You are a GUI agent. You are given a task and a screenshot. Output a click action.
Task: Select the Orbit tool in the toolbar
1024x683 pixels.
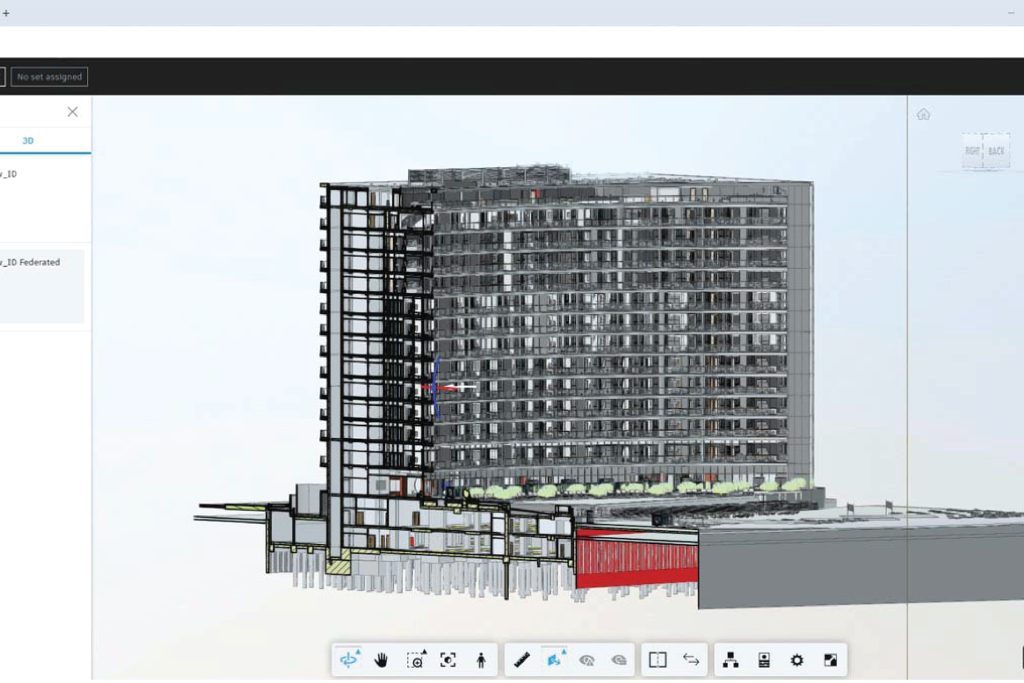point(349,660)
